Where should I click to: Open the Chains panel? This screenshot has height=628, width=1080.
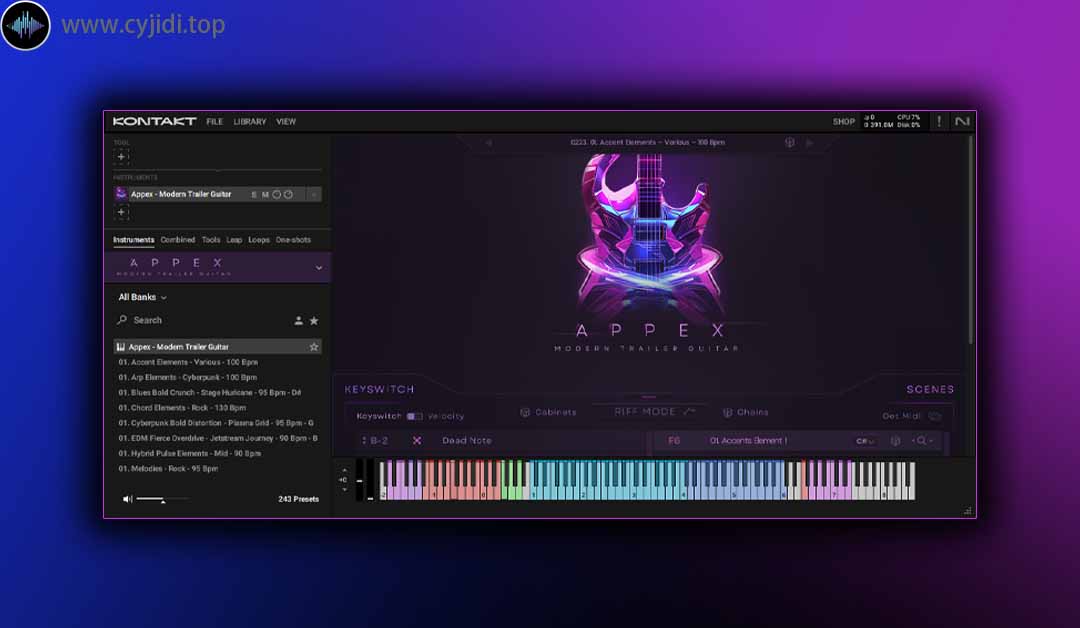745,412
